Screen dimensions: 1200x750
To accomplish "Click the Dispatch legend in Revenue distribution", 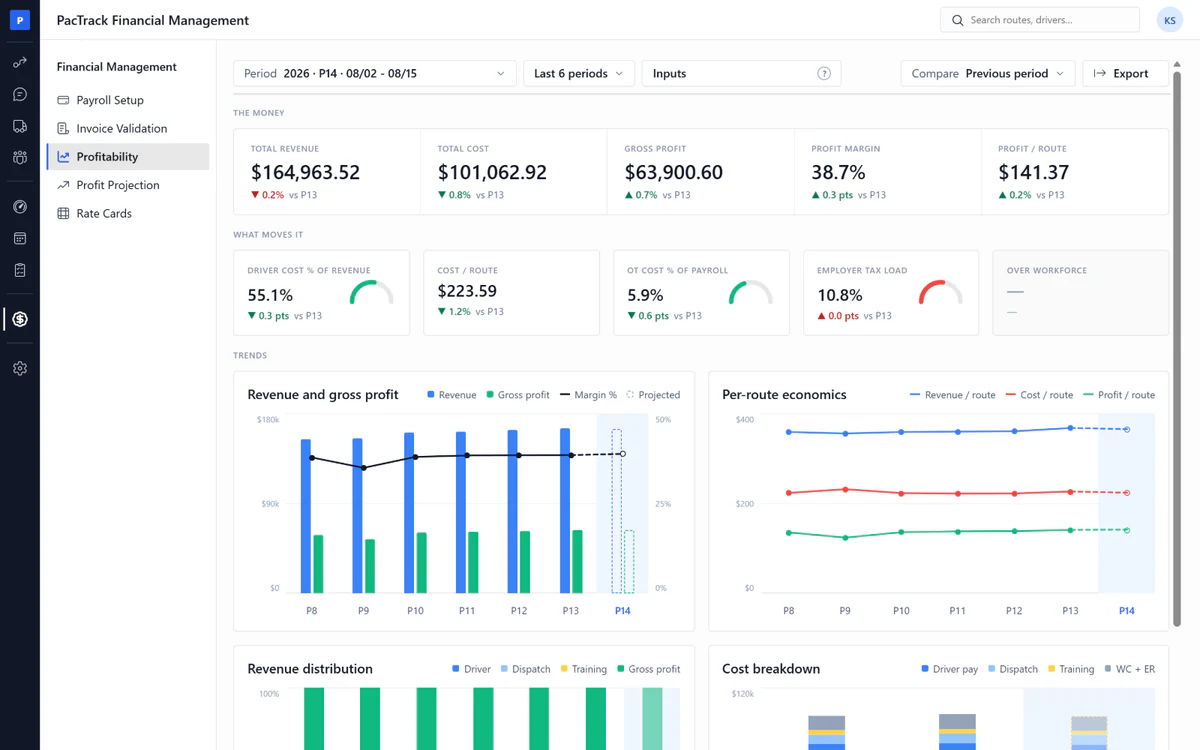I will click(525, 669).
